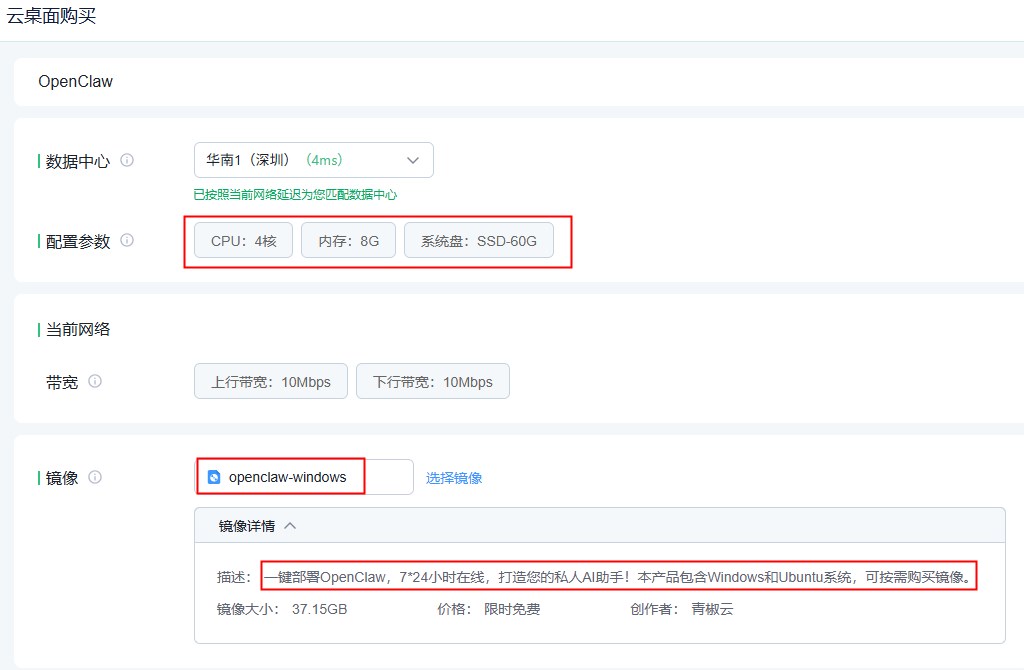Viewport: 1024px width, 670px height.
Task: Click the 上行带宽：10Mbps bandwidth box
Action: tap(270, 382)
